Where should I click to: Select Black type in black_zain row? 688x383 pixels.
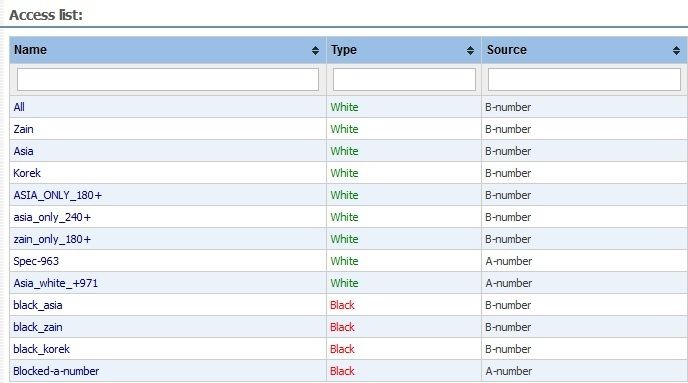(342, 327)
